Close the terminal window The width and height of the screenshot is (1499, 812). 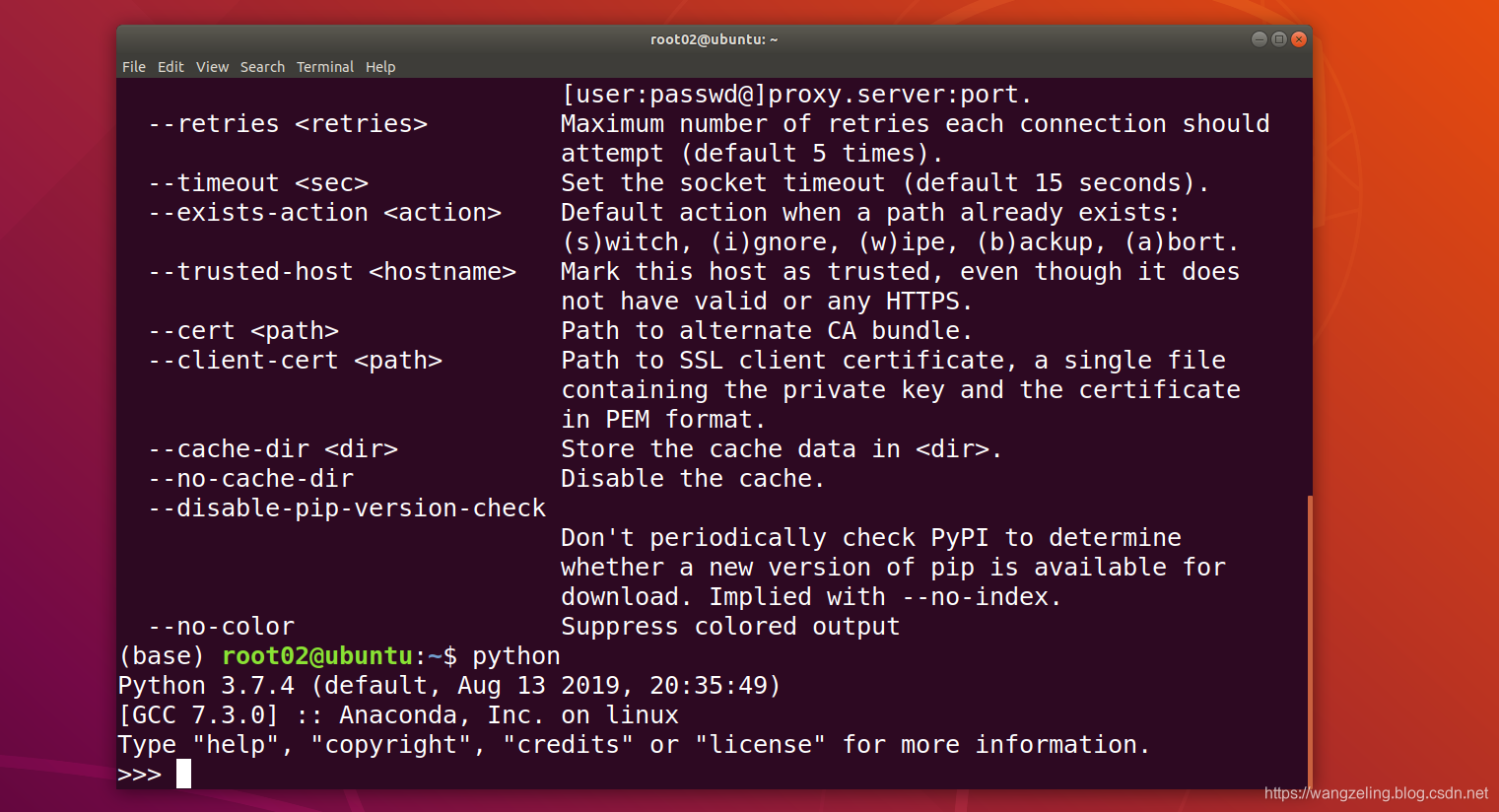pyautogui.click(x=1299, y=39)
